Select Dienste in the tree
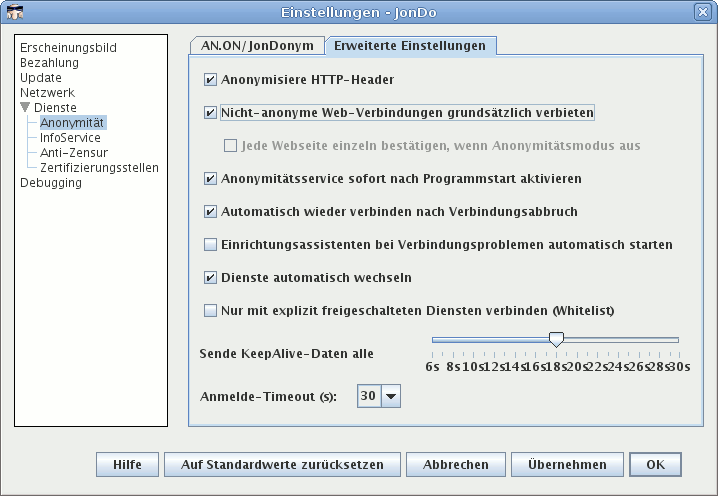Screen dimensions: 718x496 55,108
